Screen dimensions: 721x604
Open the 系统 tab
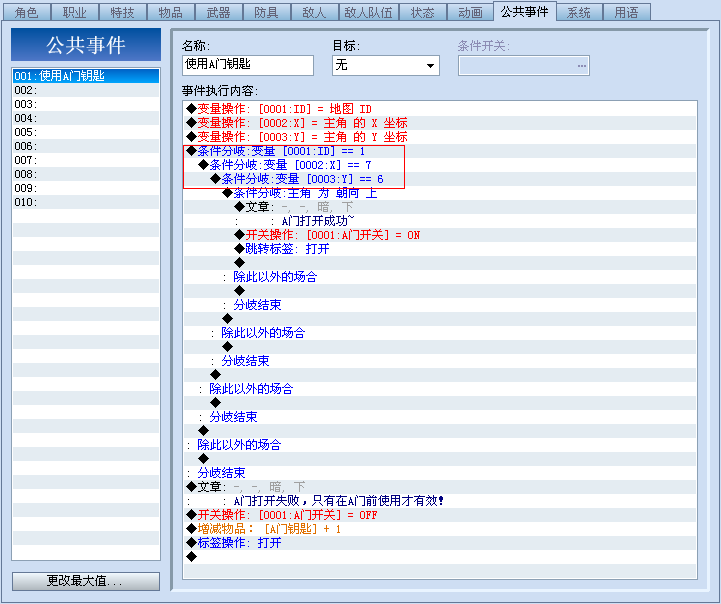pyautogui.click(x=579, y=12)
